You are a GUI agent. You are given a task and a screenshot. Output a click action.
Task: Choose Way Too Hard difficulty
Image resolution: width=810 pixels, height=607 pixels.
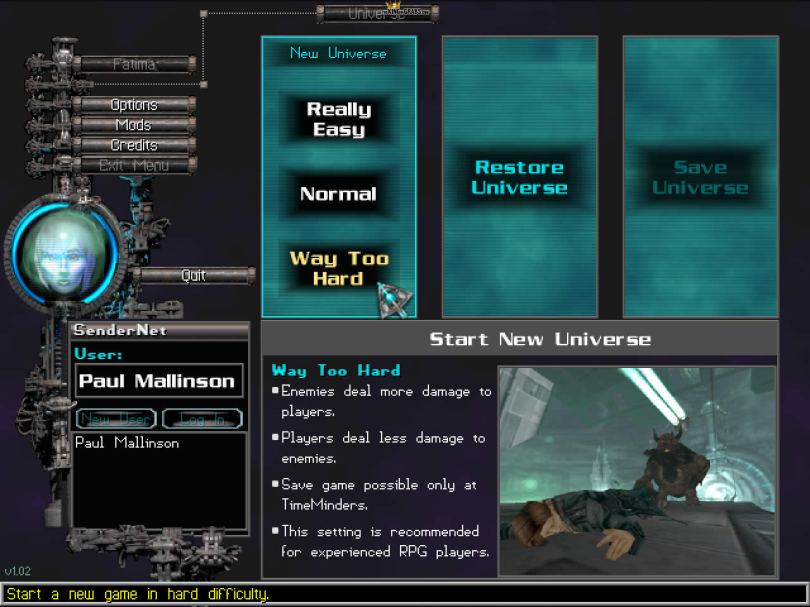pyautogui.click(x=338, y=268)
